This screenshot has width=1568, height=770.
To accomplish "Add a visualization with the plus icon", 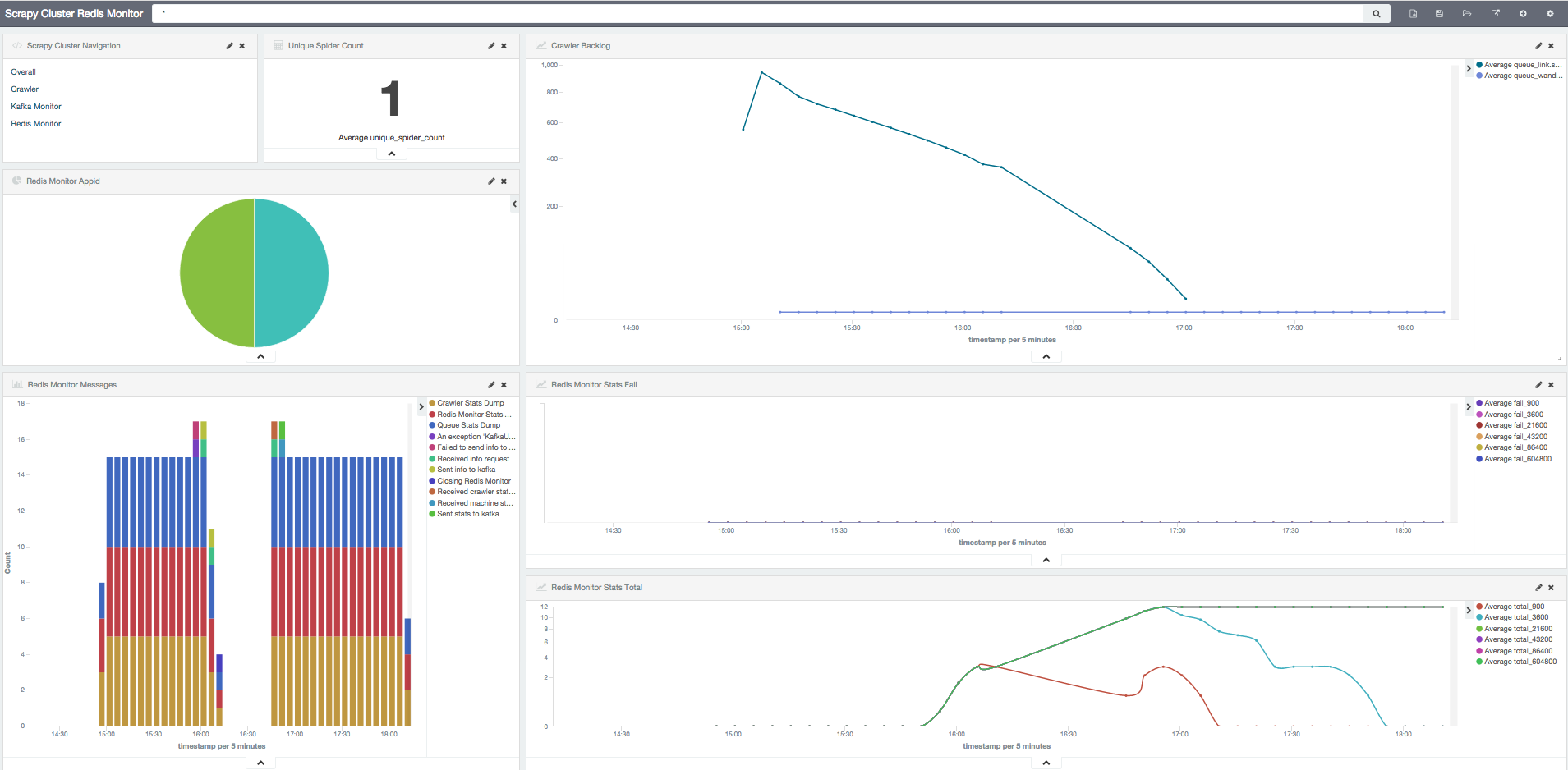I will pos(1523,14).
